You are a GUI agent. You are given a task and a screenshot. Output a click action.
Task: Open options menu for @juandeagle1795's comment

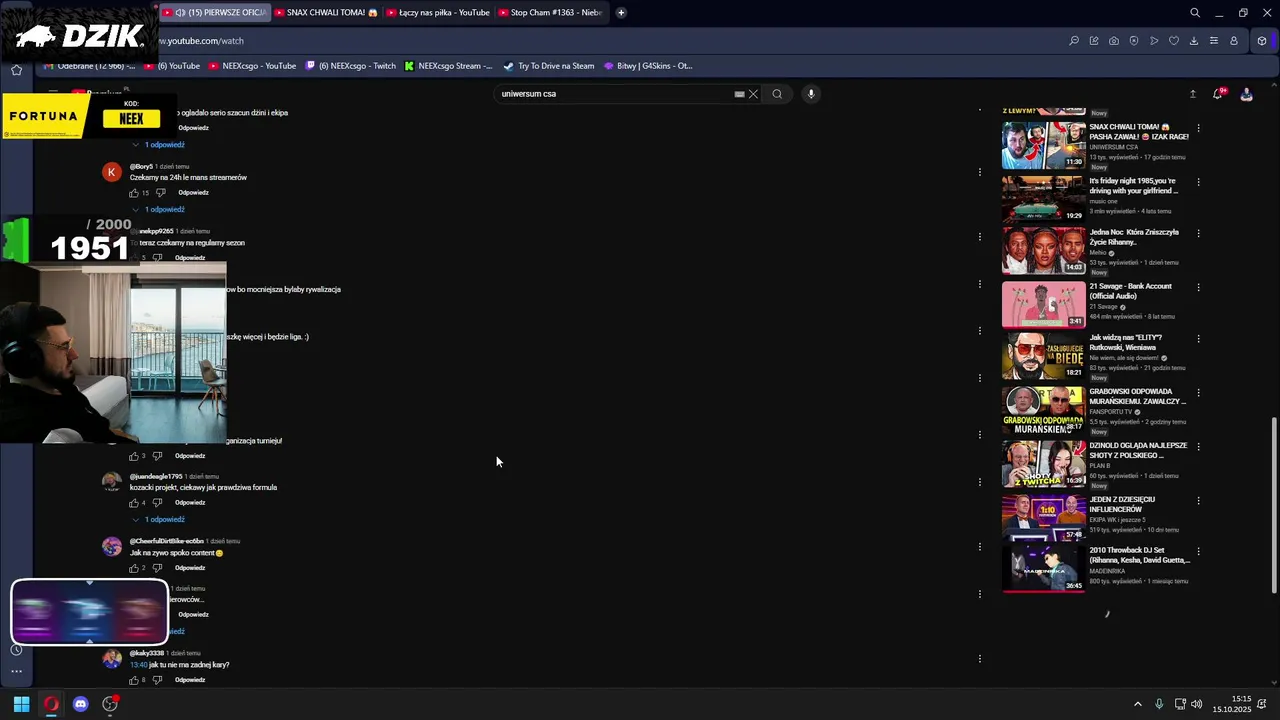point(980,482)
